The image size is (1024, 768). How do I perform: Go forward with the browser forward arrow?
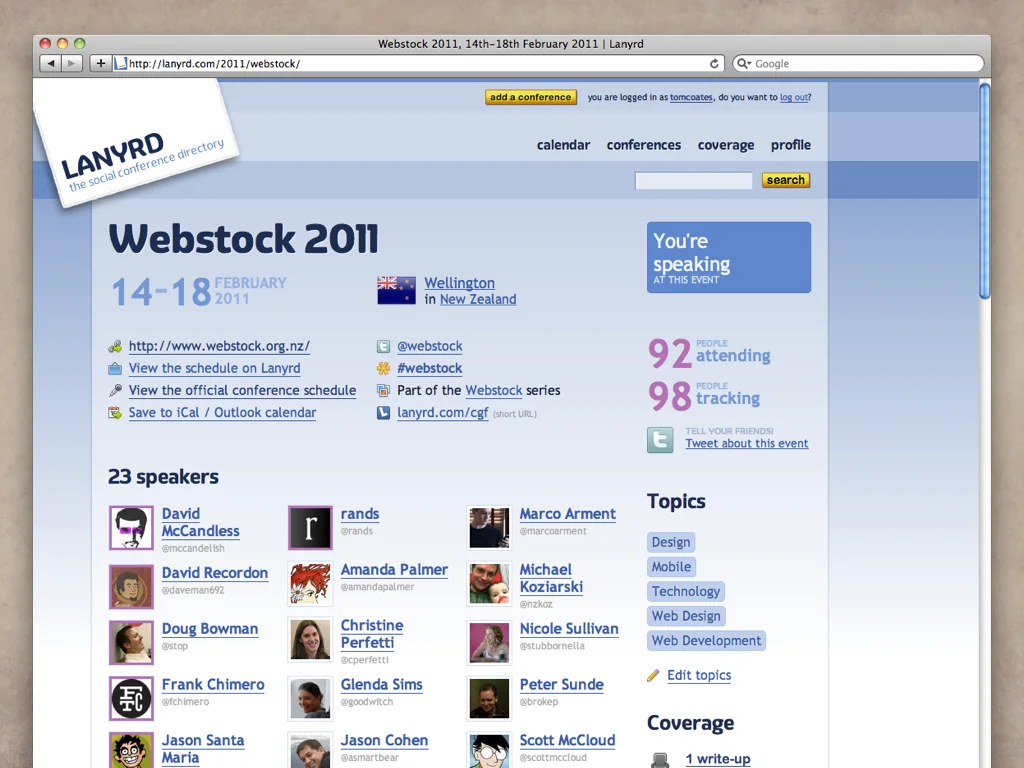coord(72,63)
